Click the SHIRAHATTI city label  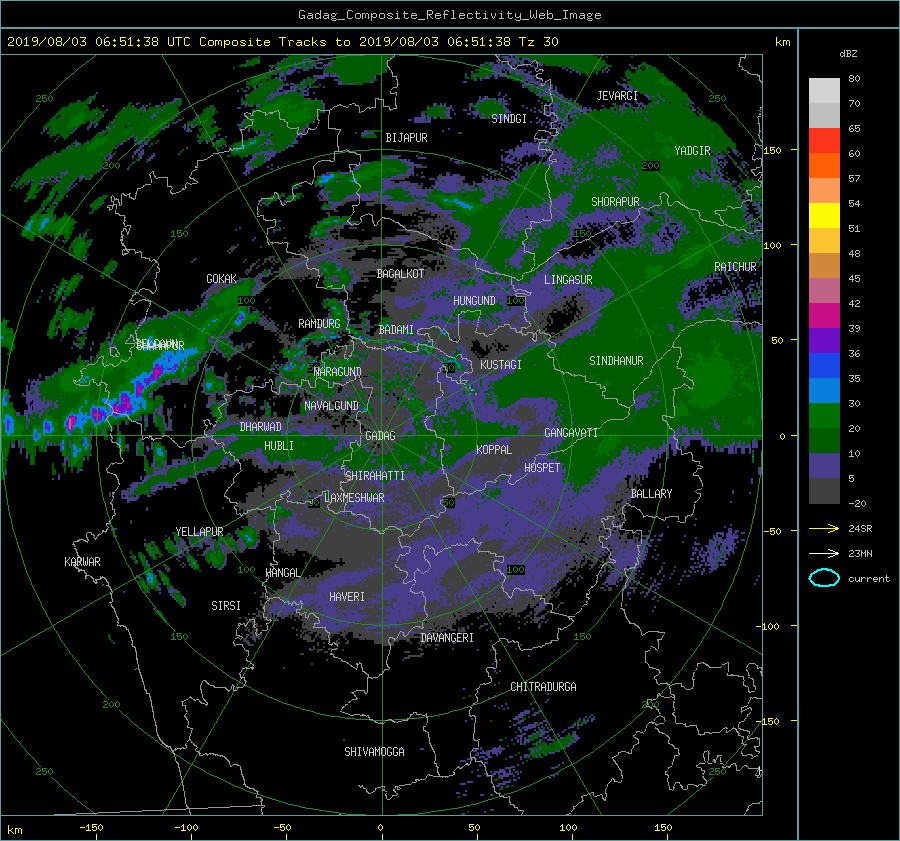[x=375, y=476]
